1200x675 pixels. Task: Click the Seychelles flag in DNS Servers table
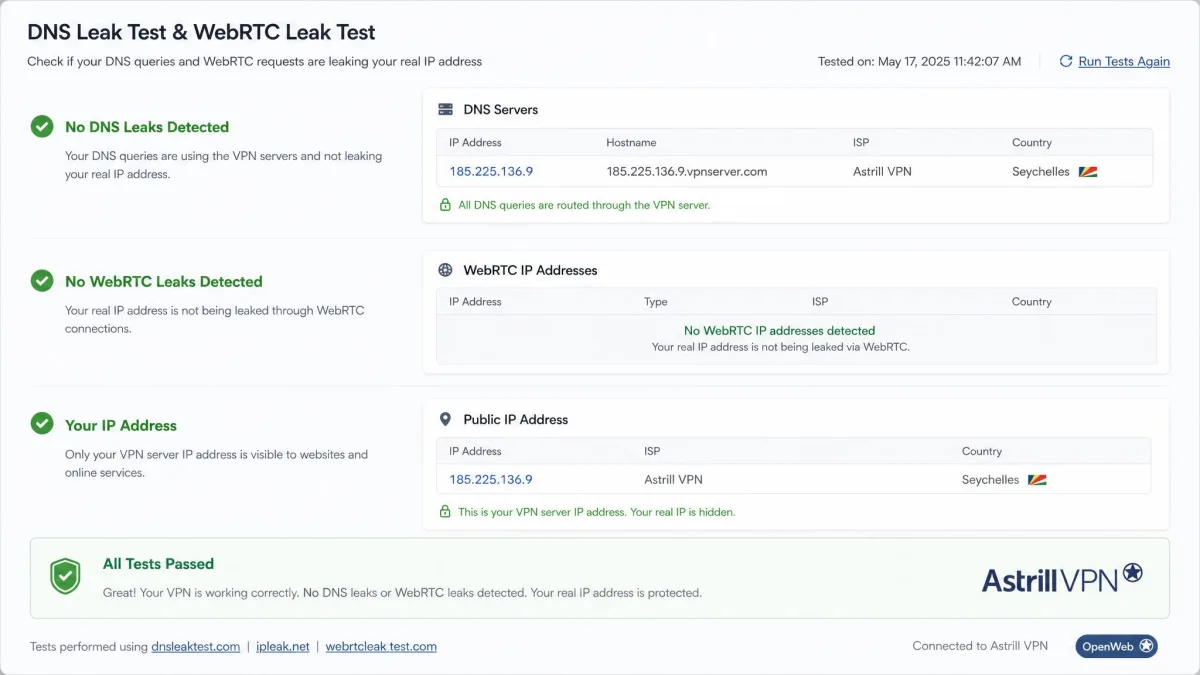tap(1088, 172)
